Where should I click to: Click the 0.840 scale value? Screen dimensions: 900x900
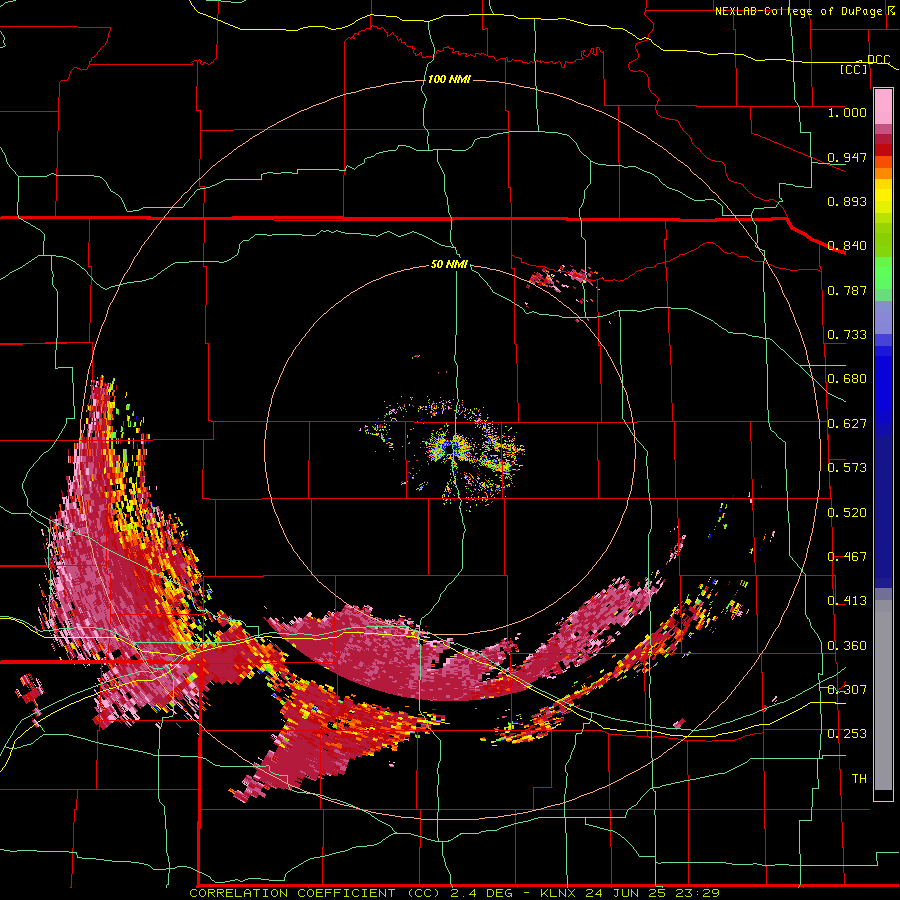pyautogui.click(x=847, y=246)
